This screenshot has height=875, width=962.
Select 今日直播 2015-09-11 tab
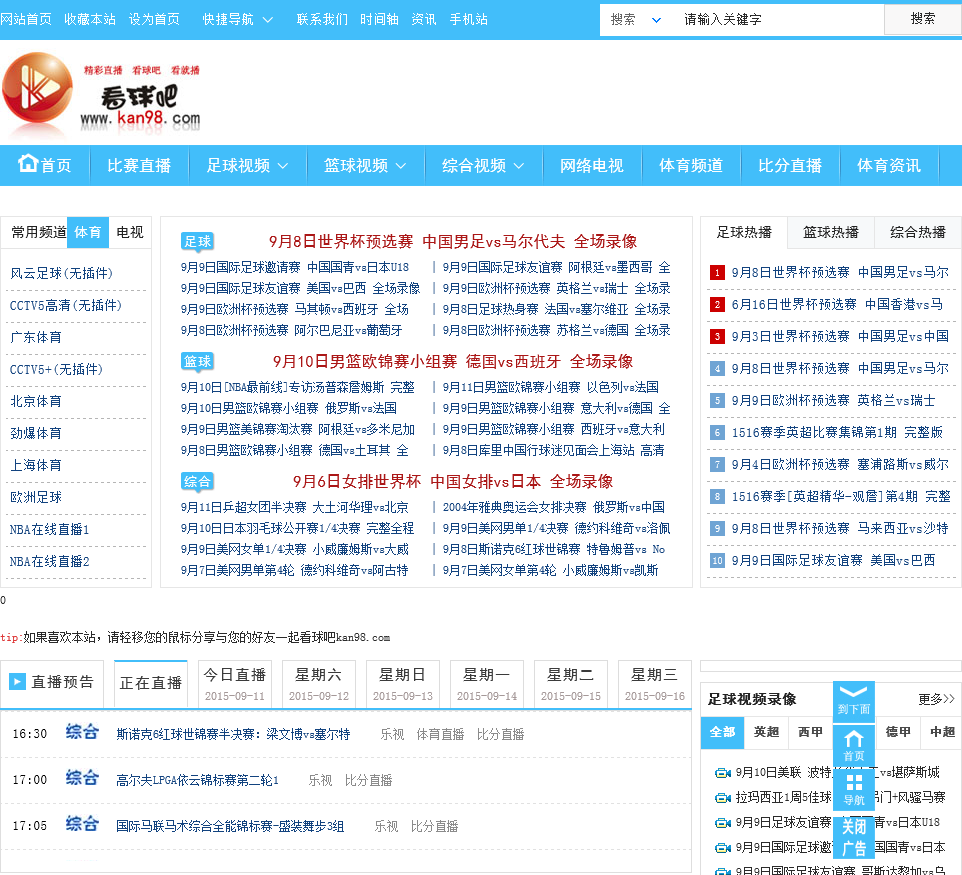point(235,684)
